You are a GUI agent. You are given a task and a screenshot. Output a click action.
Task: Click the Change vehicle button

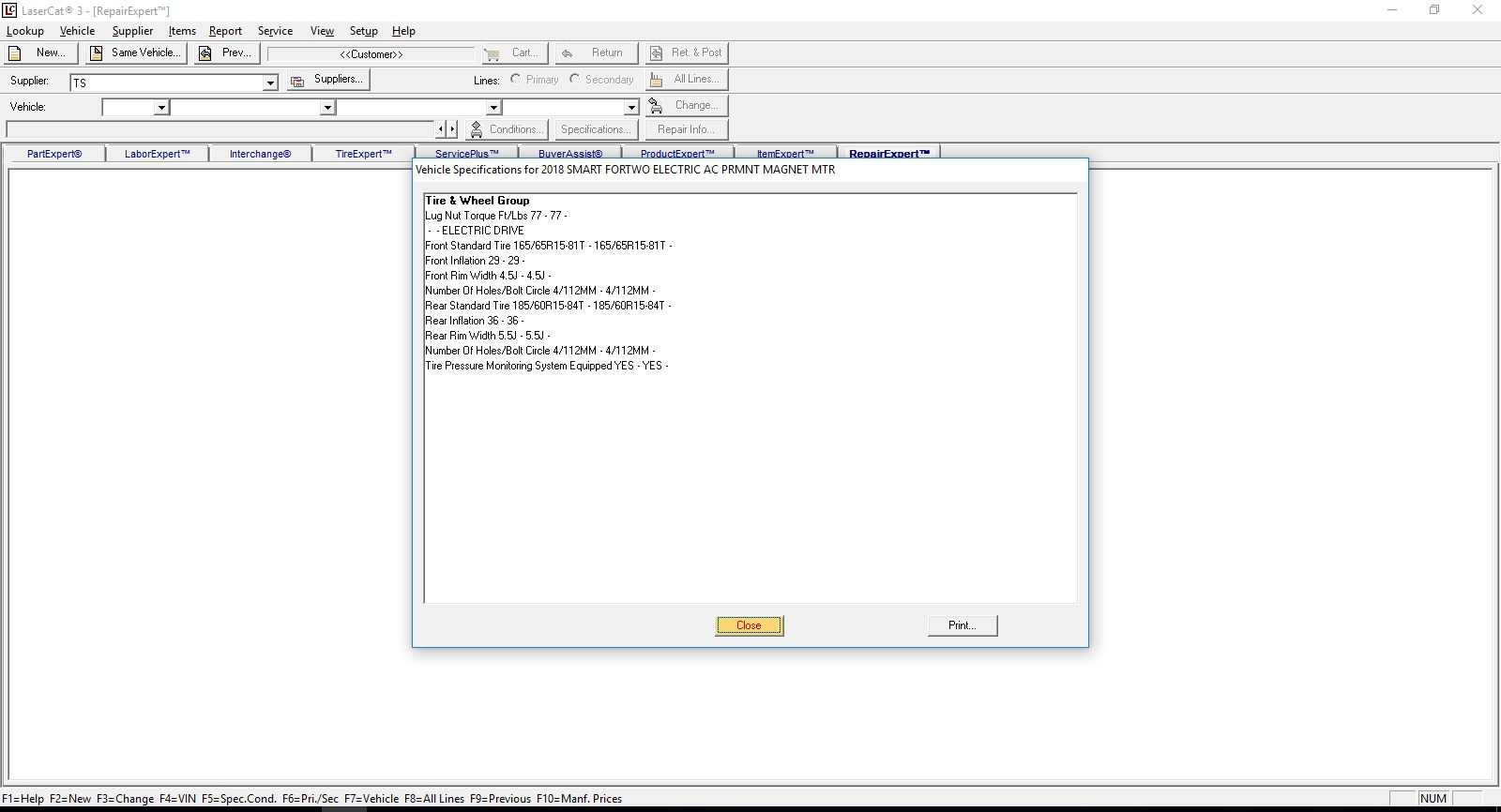687,106
